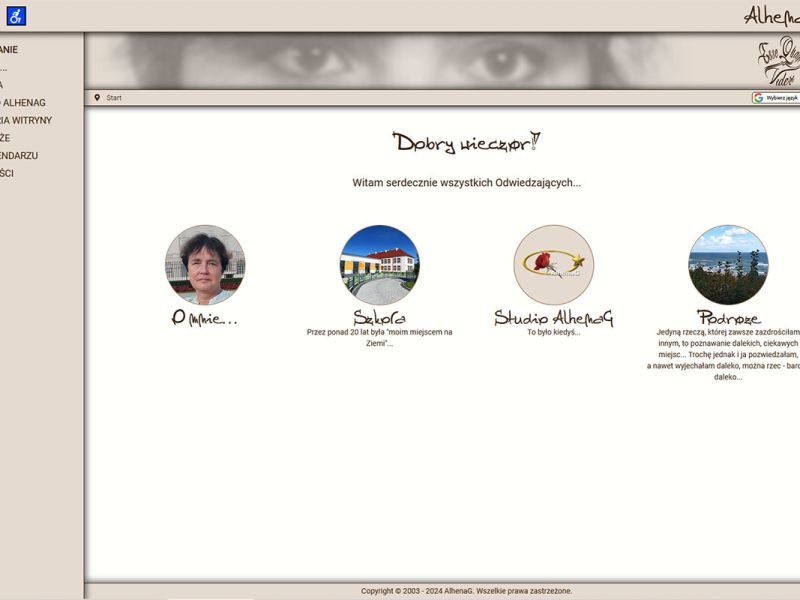Open the seaside Podróże circular photo
This screenshot has width=800, height=600.
click(728, 265)
